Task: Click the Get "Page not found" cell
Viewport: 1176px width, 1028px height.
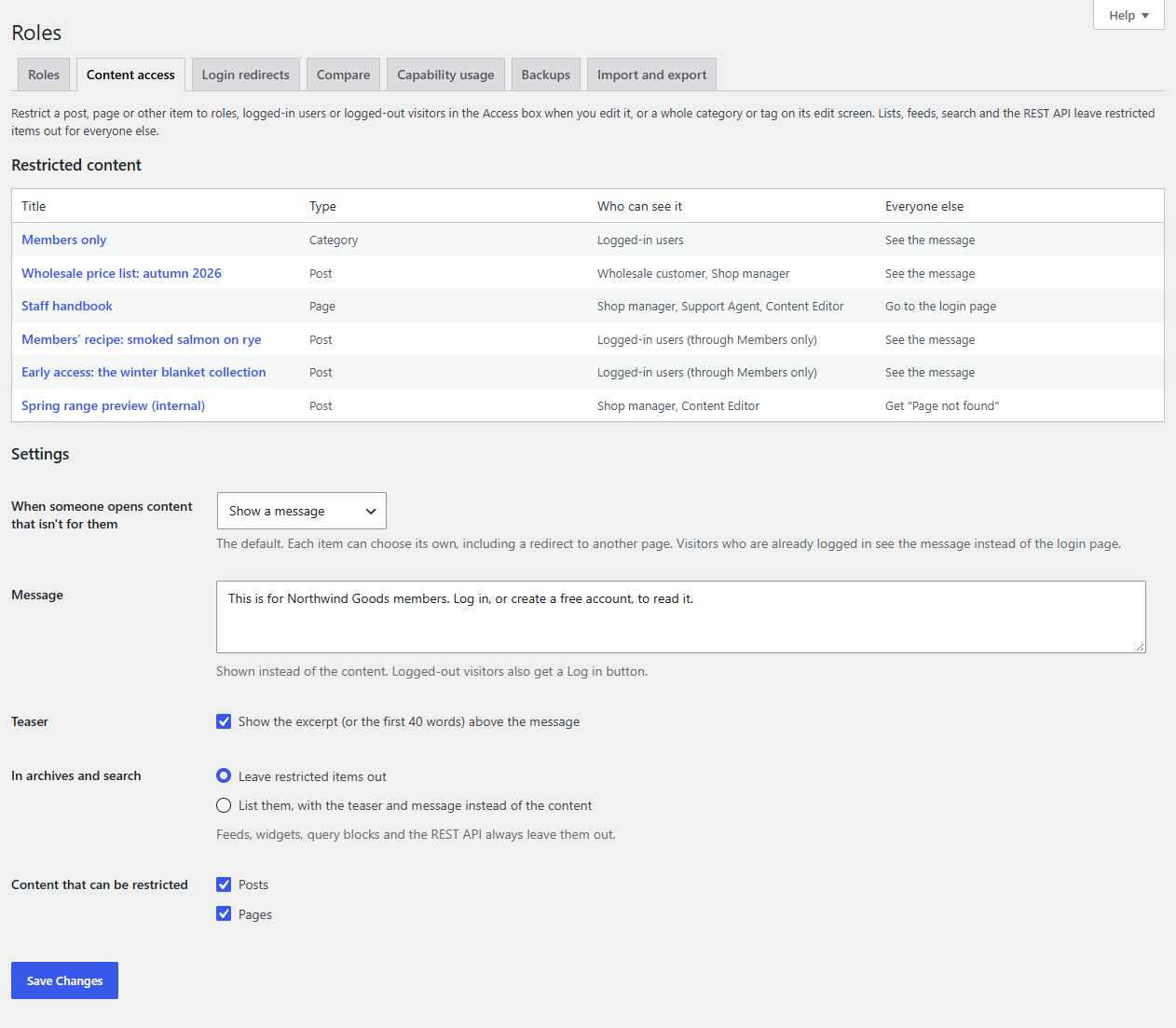Action: 942,405
